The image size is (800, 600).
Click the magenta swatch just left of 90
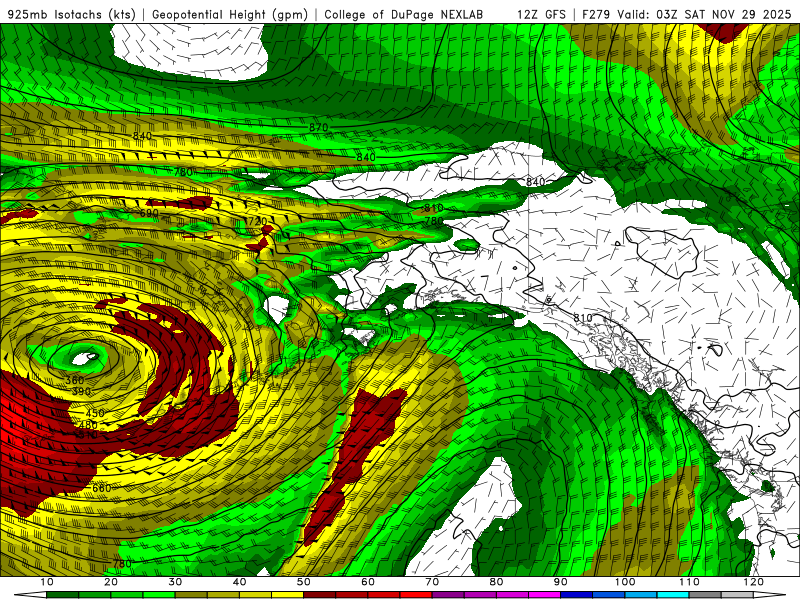pyautogui.click(x=544, y=595)
